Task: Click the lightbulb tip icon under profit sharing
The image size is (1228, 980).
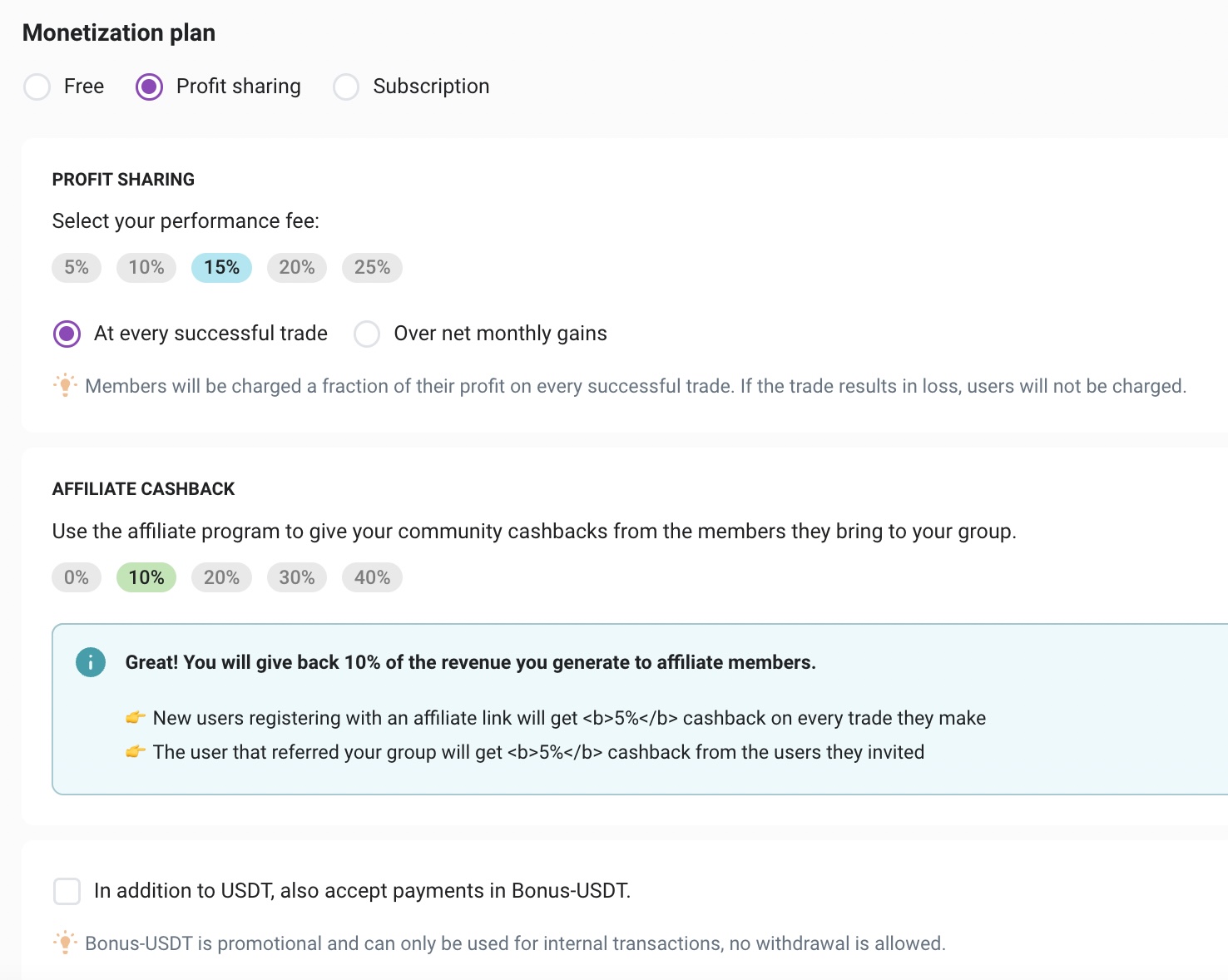Action: pos(65,385)
